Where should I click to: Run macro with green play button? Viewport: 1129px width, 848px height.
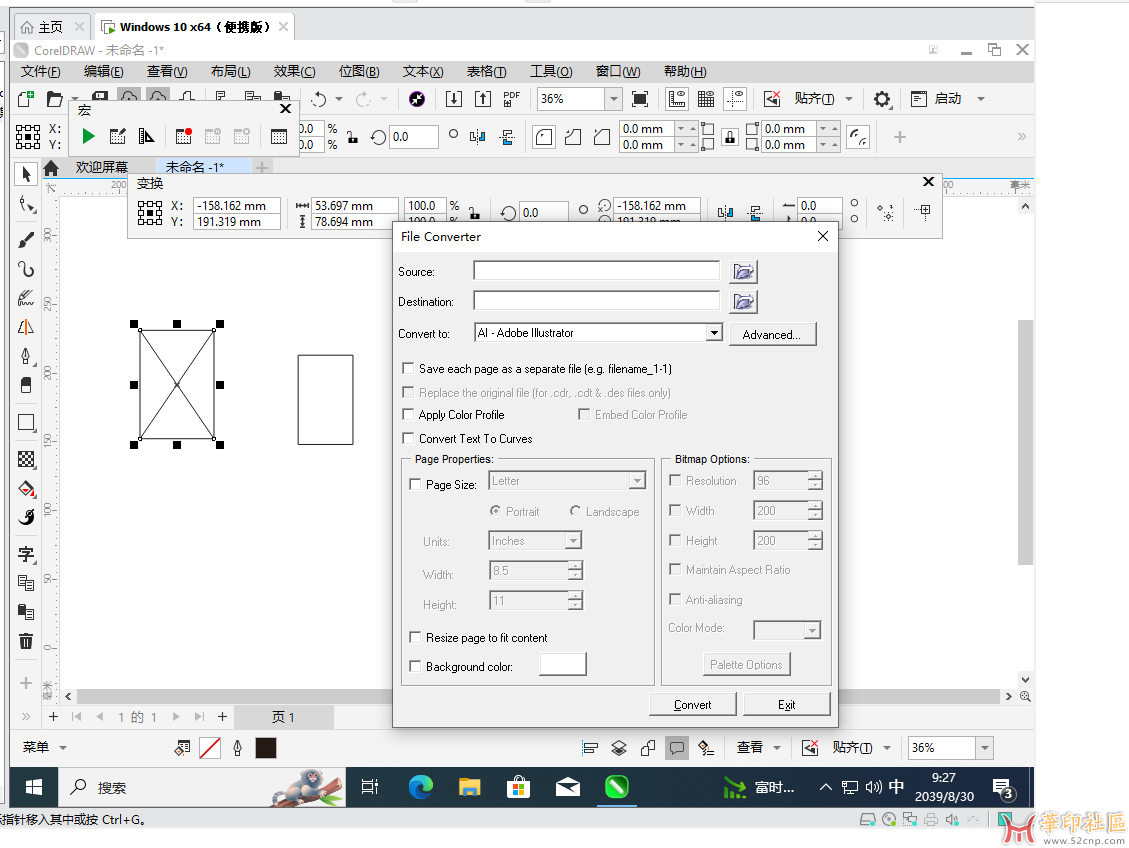[x=88, y=136]
